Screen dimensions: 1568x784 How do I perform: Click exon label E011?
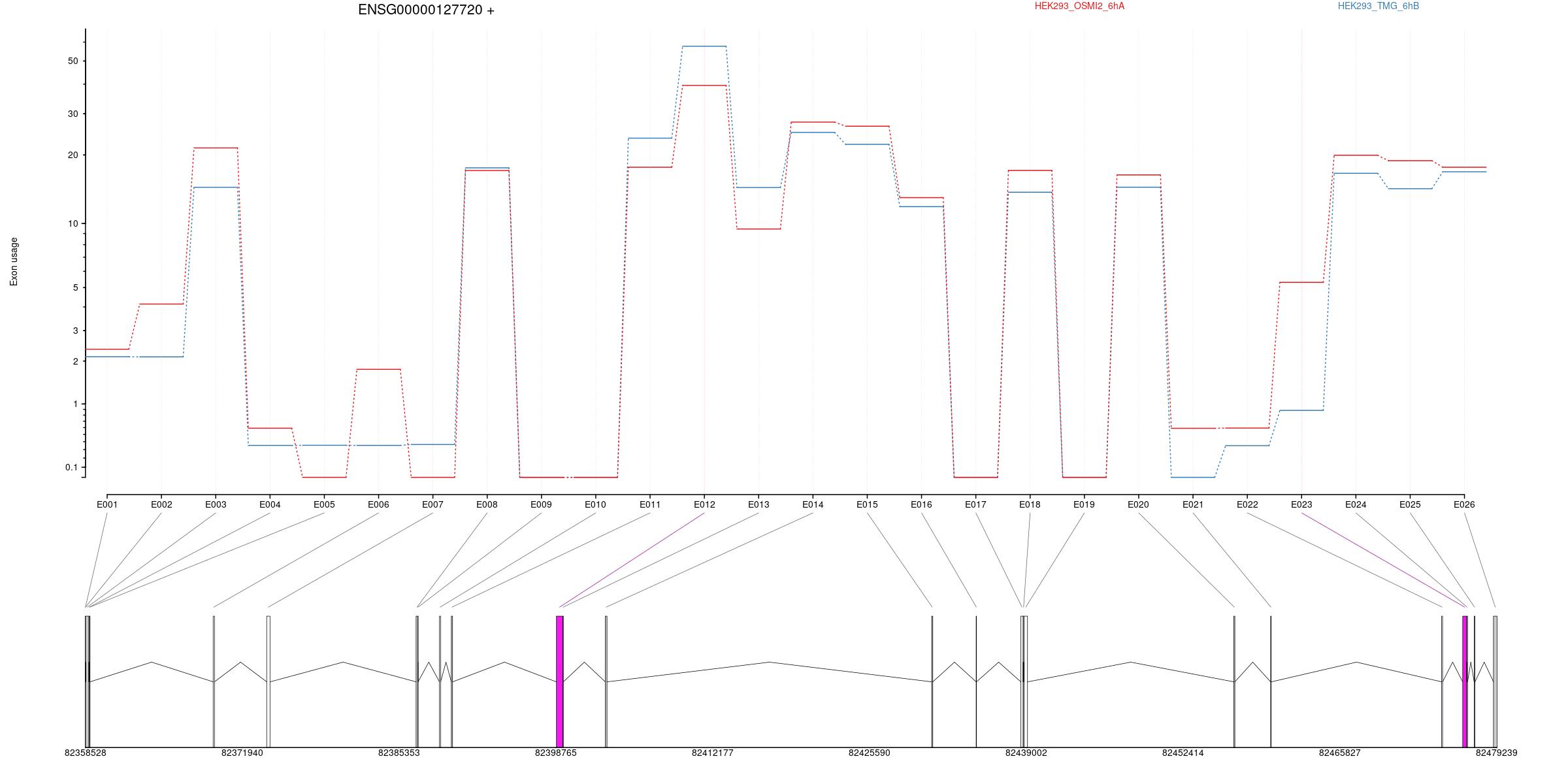pyautogui.click(x=650, y=504)
